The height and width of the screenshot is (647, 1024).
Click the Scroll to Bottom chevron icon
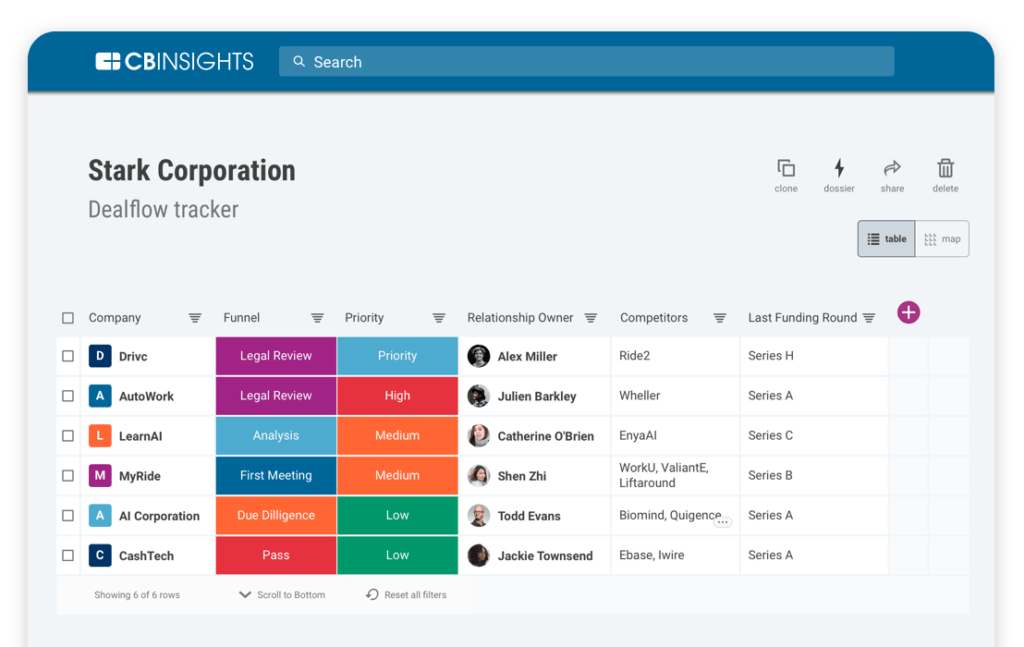245,595
